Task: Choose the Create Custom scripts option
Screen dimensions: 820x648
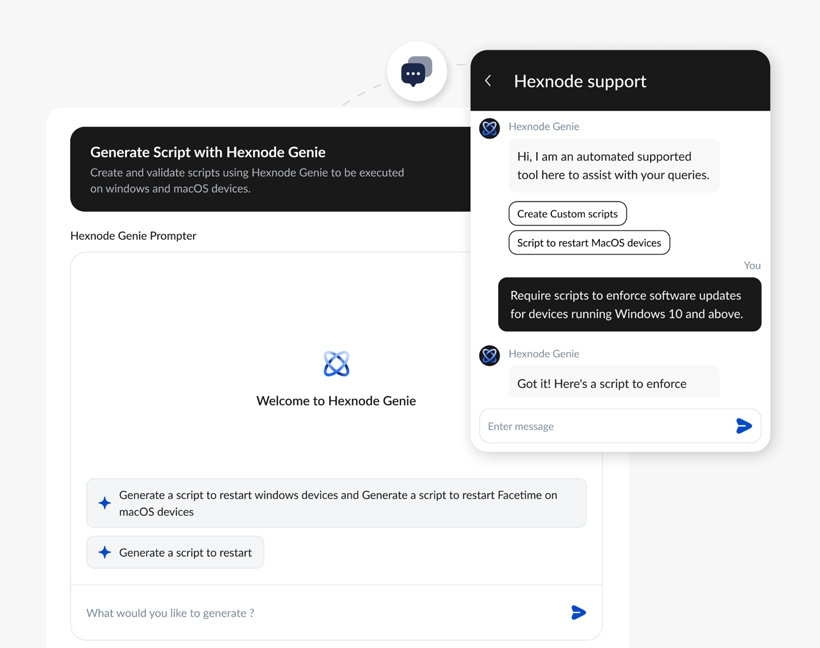Action: [567, 213]
